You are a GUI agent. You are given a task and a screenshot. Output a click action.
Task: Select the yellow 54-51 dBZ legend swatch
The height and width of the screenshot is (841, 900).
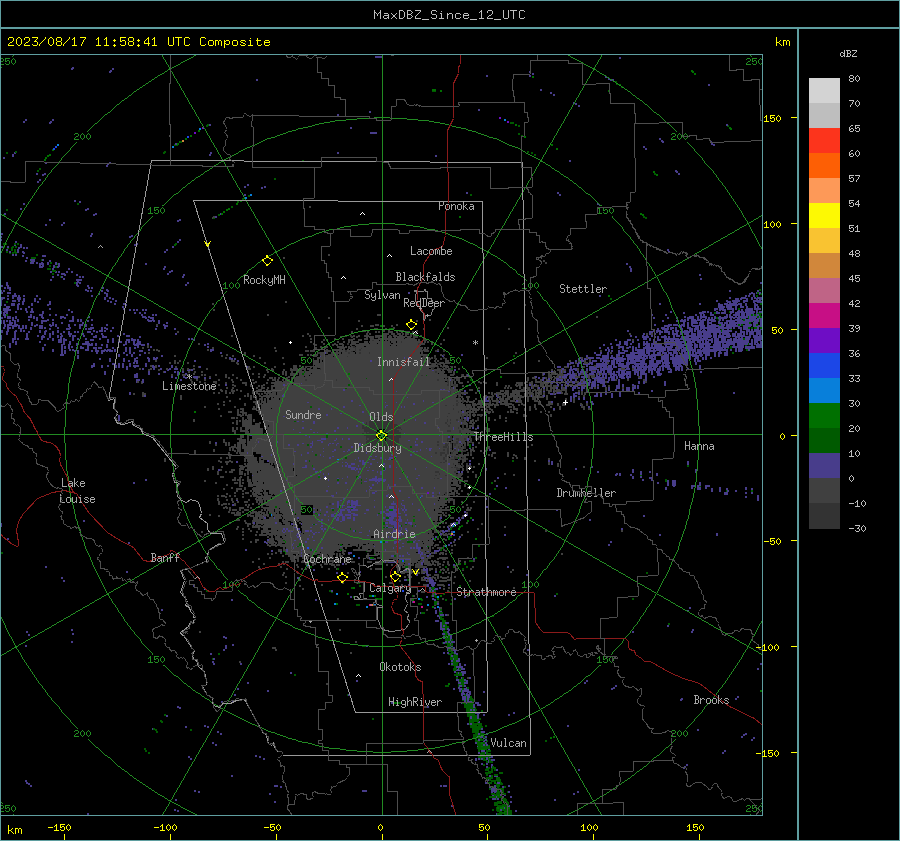[x=824, y=216]
